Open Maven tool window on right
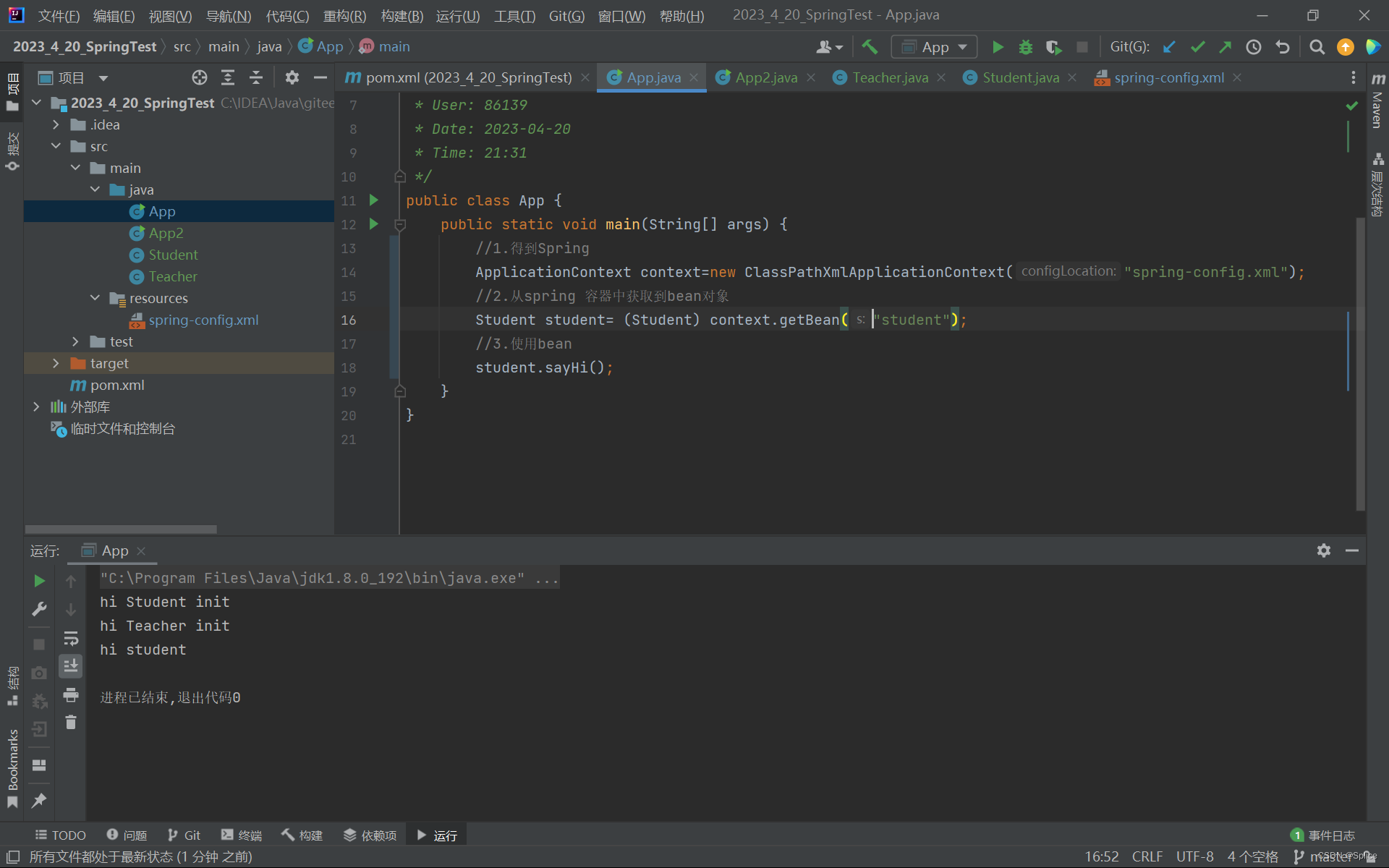The height and width of the screenshot is (868, 1389). (1378, 101)
